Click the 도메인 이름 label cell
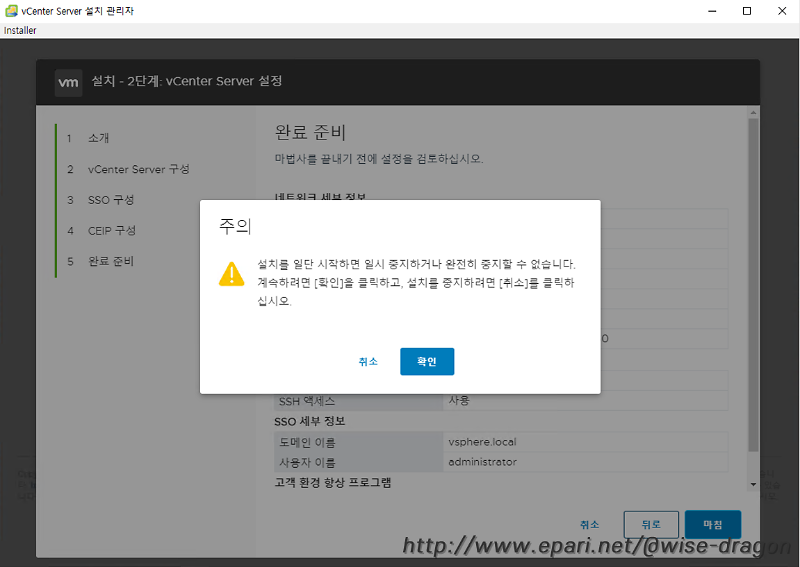 358,442
